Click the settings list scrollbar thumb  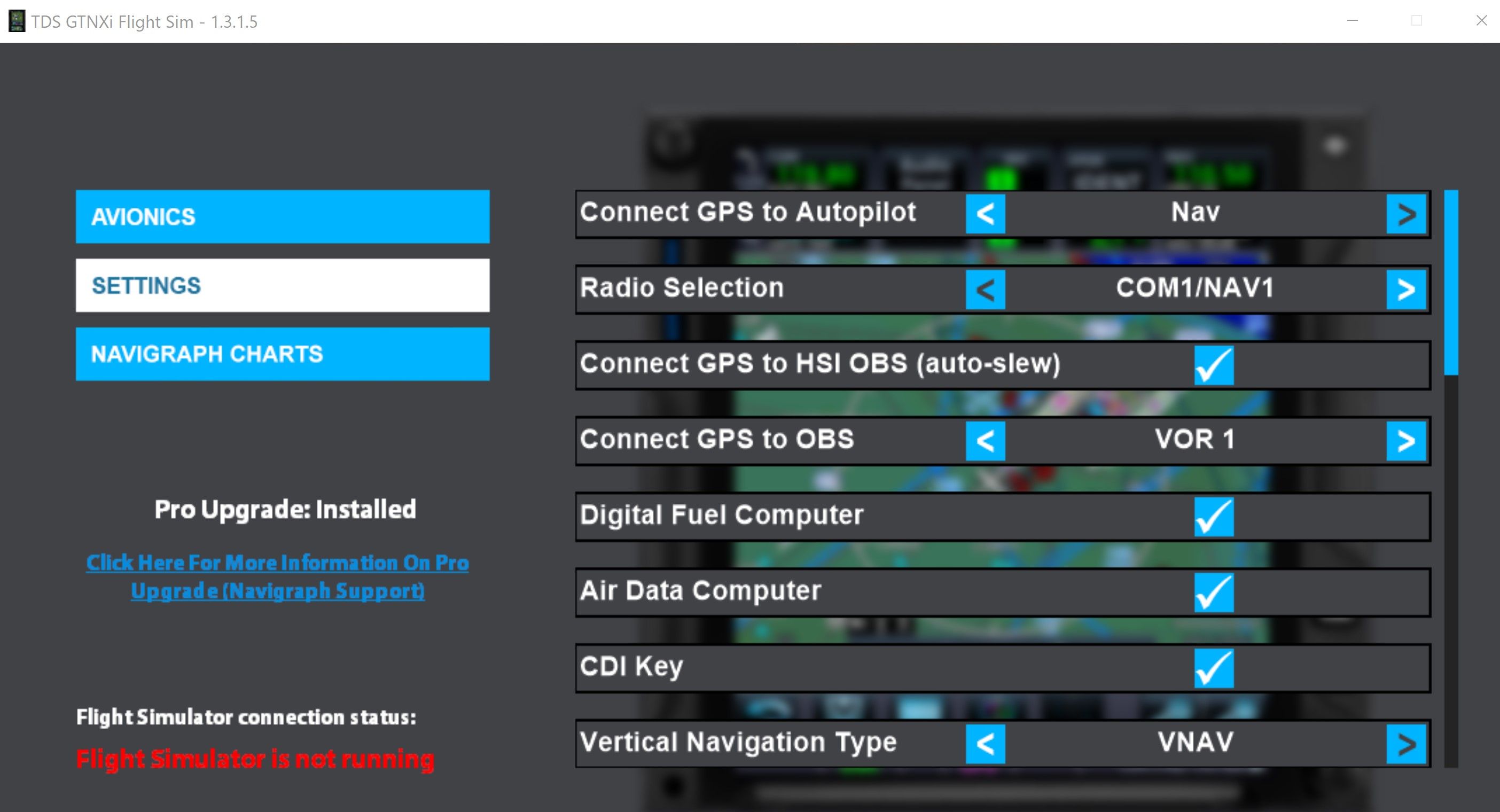click(x=1451, y=283)
